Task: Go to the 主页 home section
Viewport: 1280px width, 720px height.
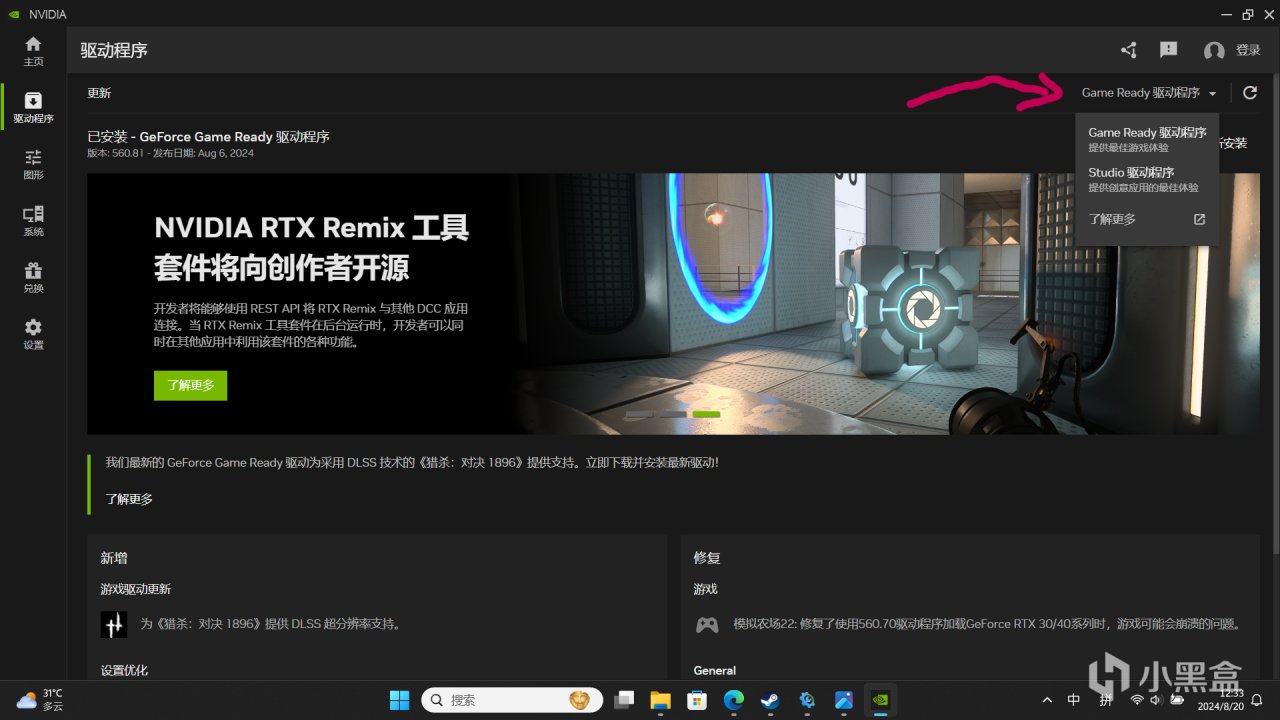Action: (x=33, y=51)
